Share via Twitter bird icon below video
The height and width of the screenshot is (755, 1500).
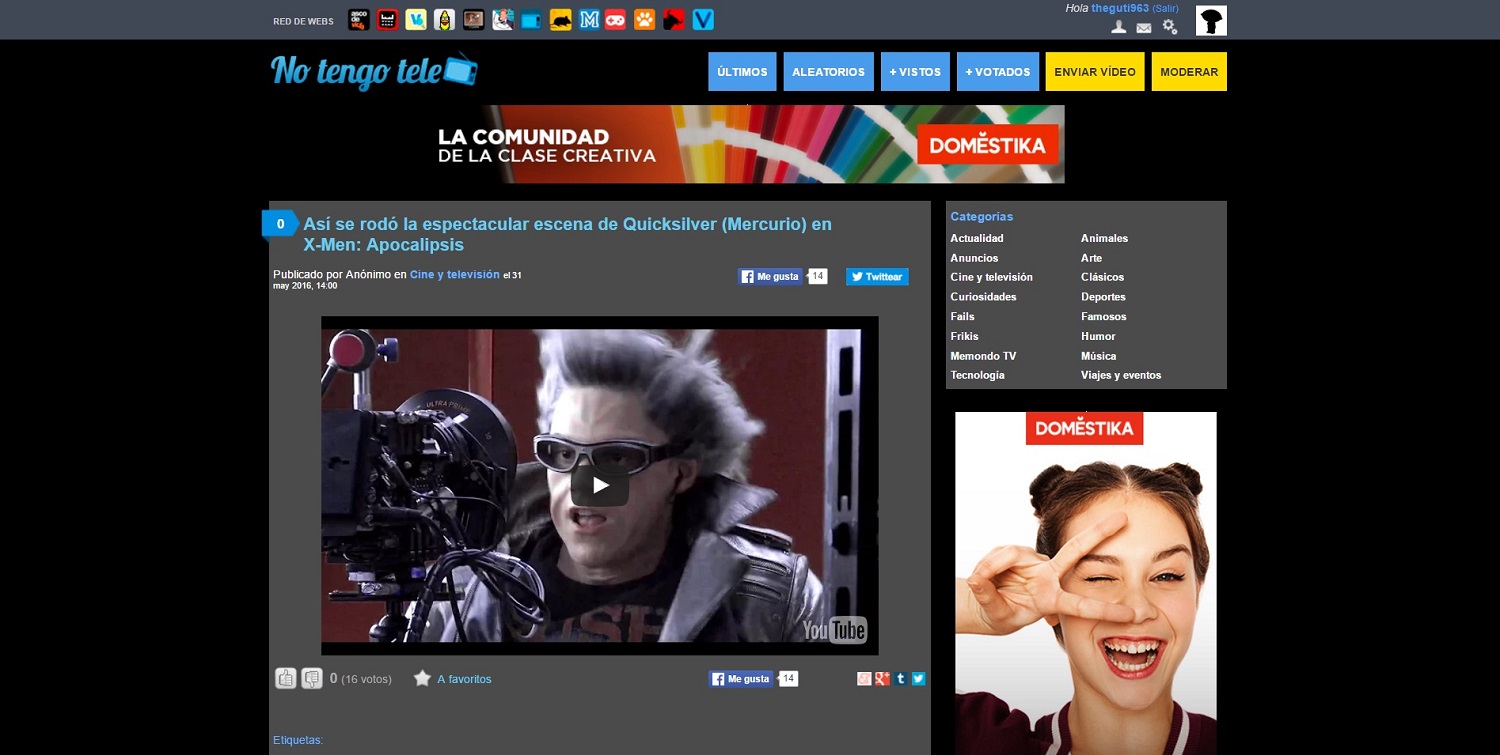(918, 678)
